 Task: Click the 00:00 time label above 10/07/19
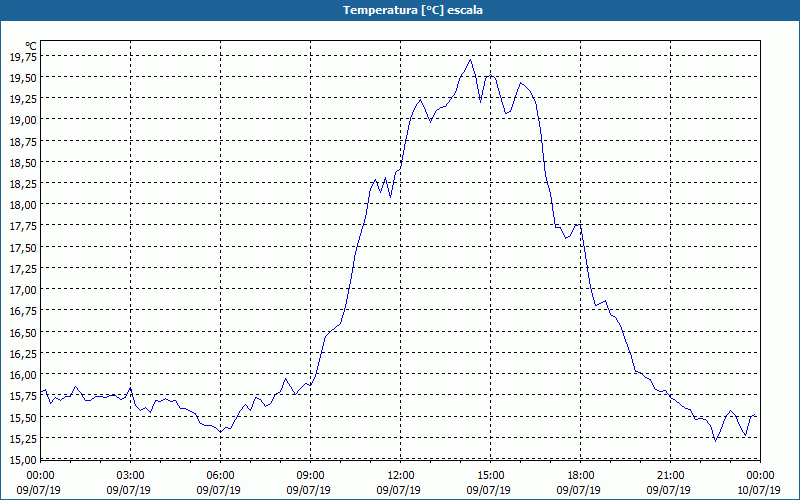point(760,476)
